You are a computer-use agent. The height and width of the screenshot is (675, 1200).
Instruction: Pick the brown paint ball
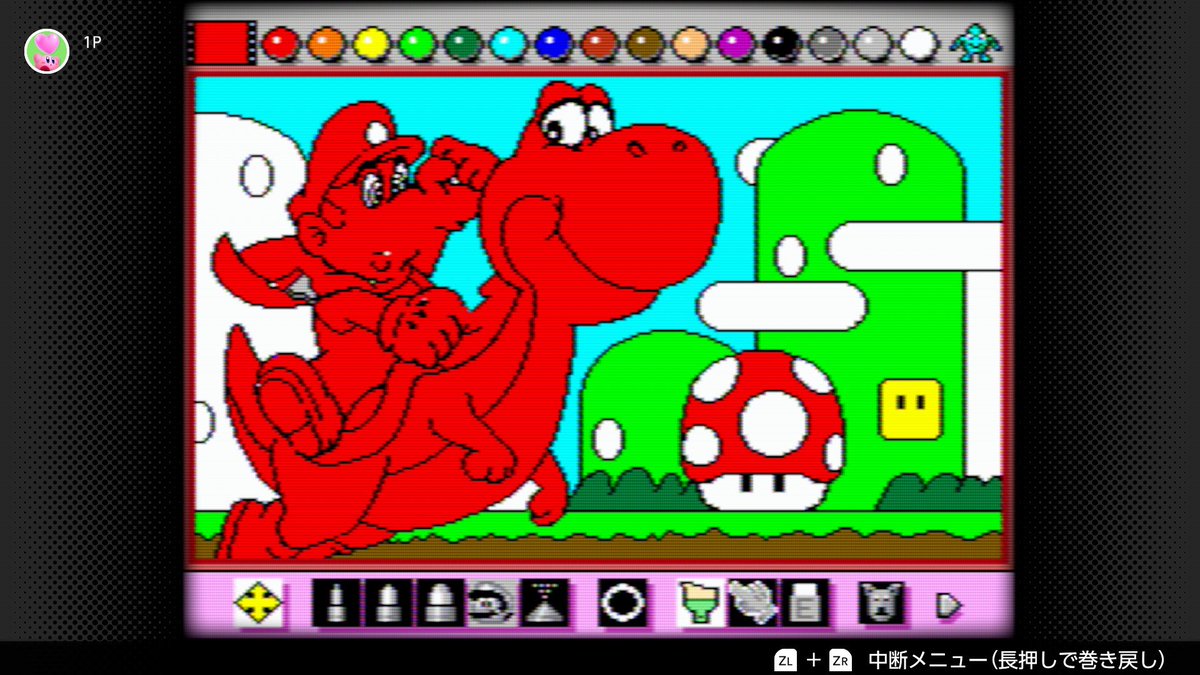645,43
